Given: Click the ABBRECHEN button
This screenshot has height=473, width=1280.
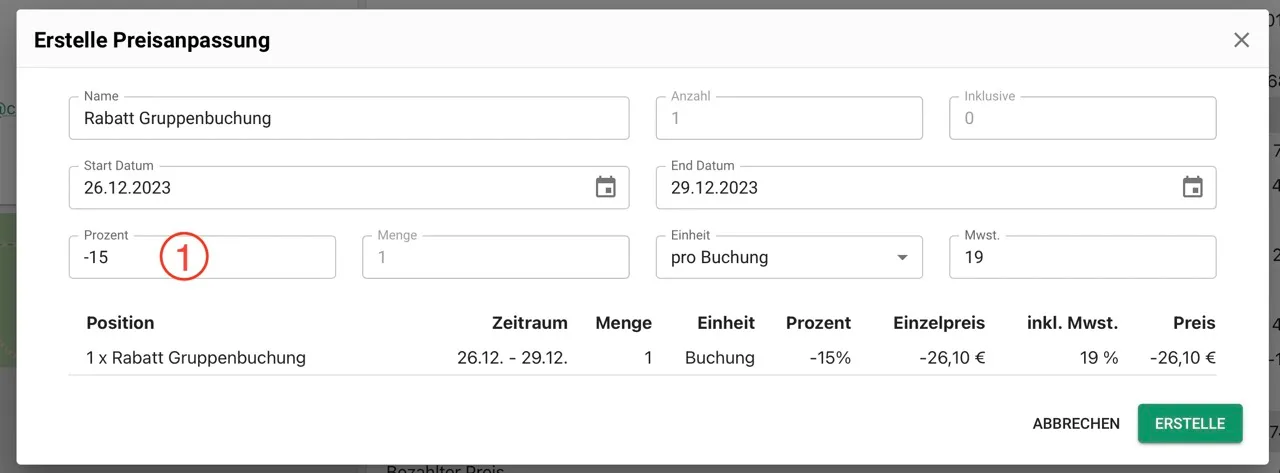Looking at the screenshot, I should pyautogui.click(x=1076, y=424).
